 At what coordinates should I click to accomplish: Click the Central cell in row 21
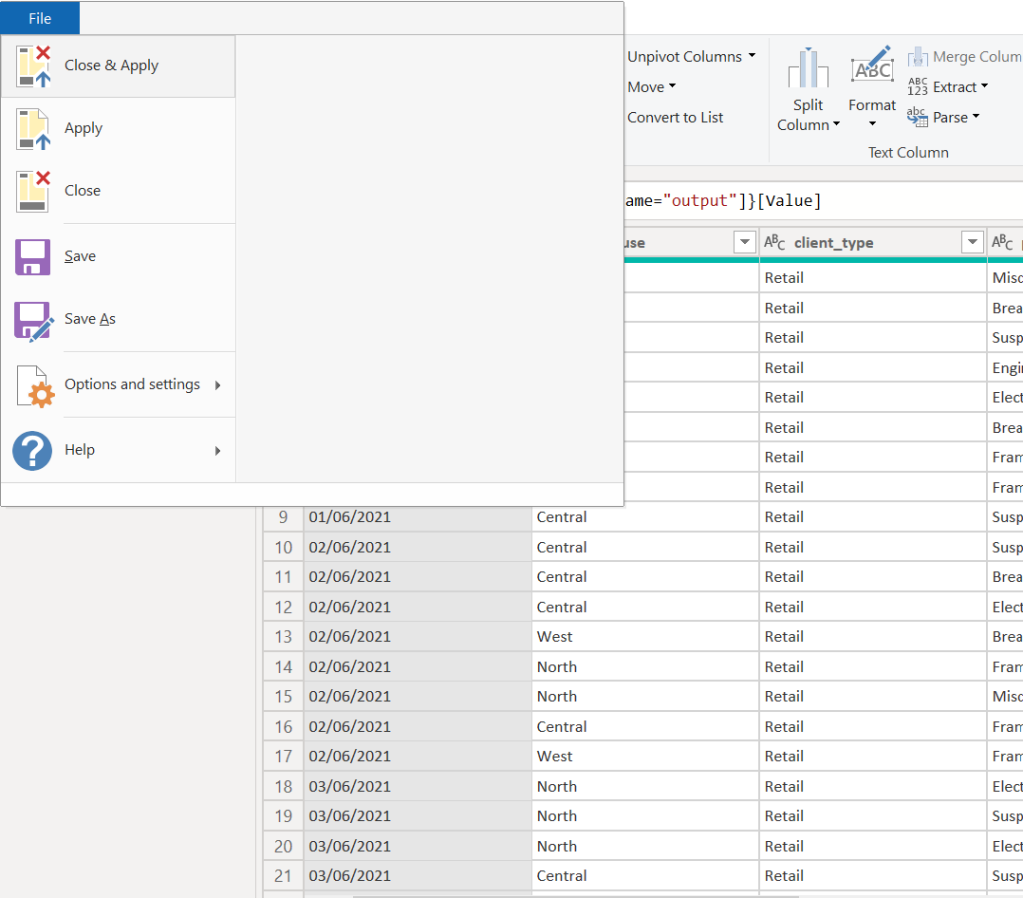[x=645, y=876]
